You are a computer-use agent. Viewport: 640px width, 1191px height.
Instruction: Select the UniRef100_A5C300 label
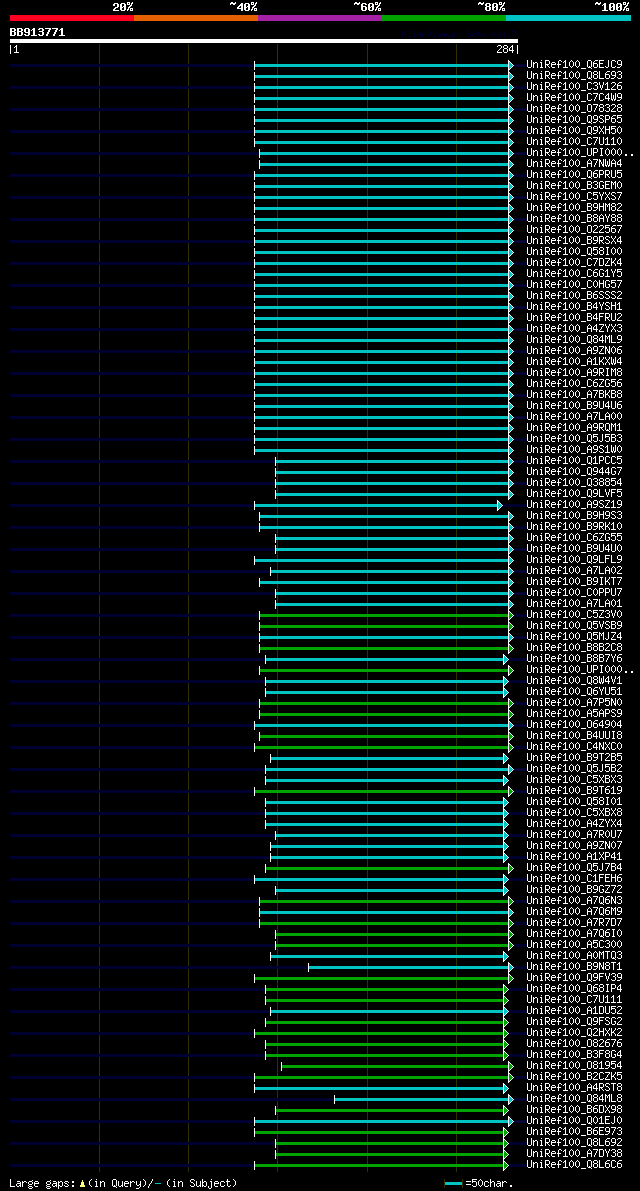(x=574, y=946)
